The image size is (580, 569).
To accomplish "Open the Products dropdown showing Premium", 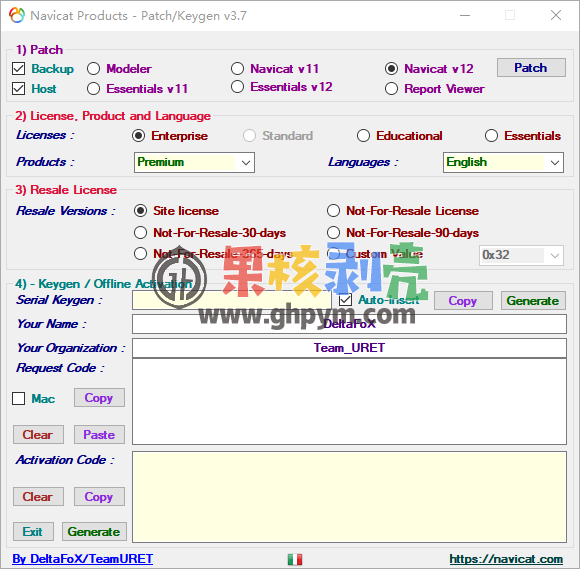I will (x=194, y=162).
